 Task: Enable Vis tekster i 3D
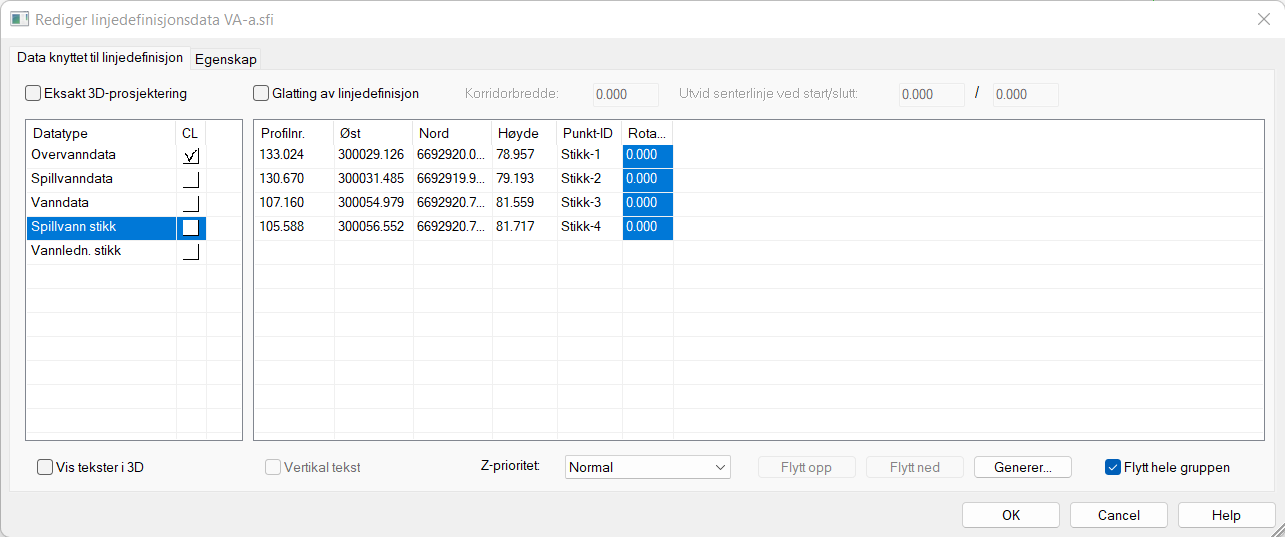click(x=45, y=467)
